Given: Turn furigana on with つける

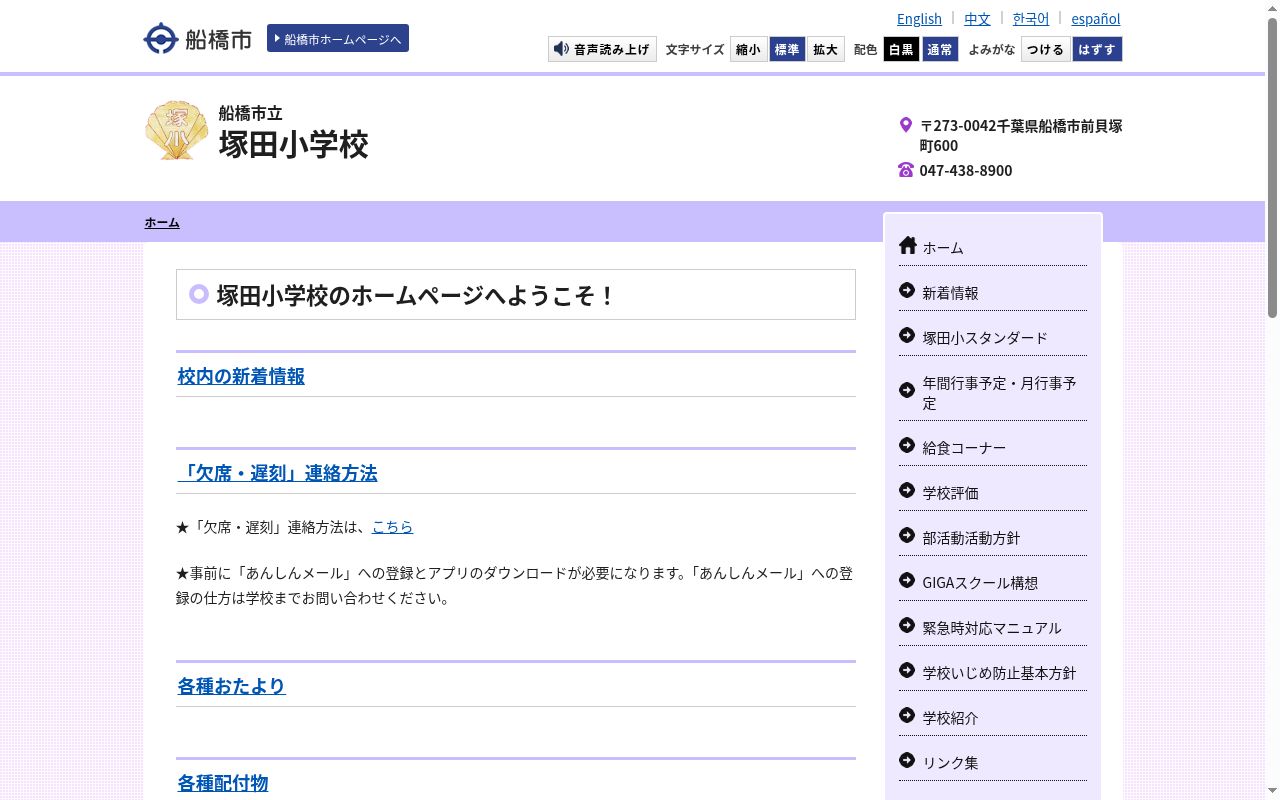Looking at the screenshot, I should (1046, 49).
